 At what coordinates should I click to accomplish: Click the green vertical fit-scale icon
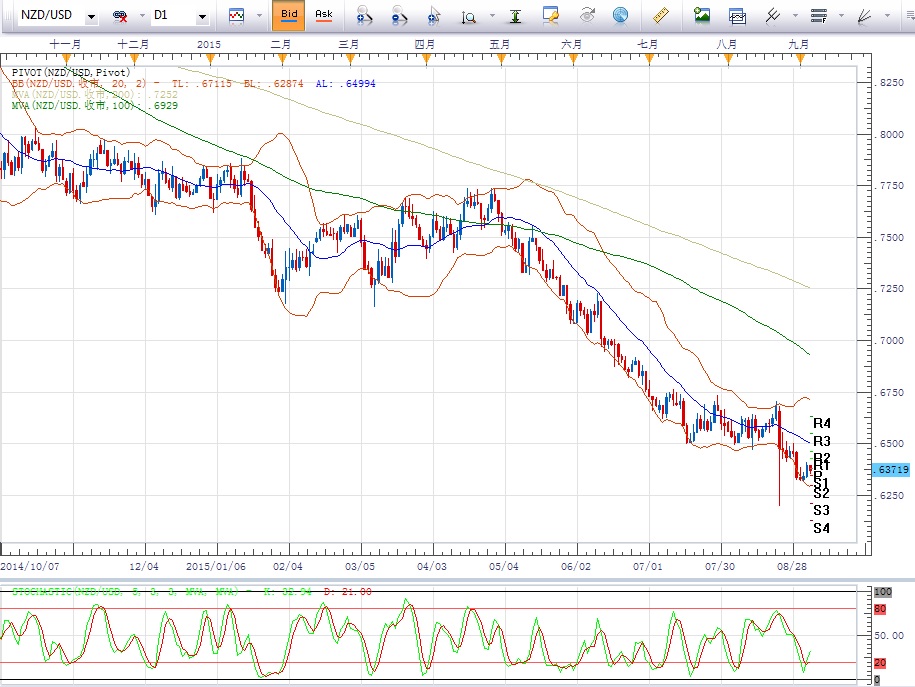tap(515, 16)
